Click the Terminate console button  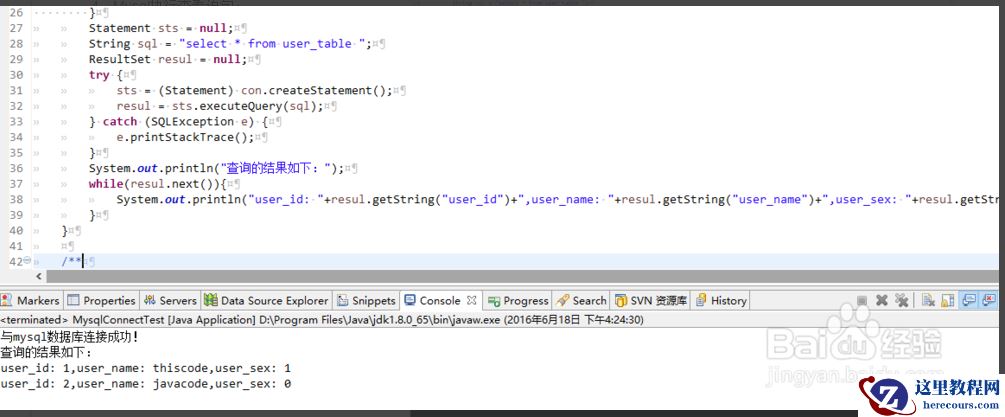[862, 300]
